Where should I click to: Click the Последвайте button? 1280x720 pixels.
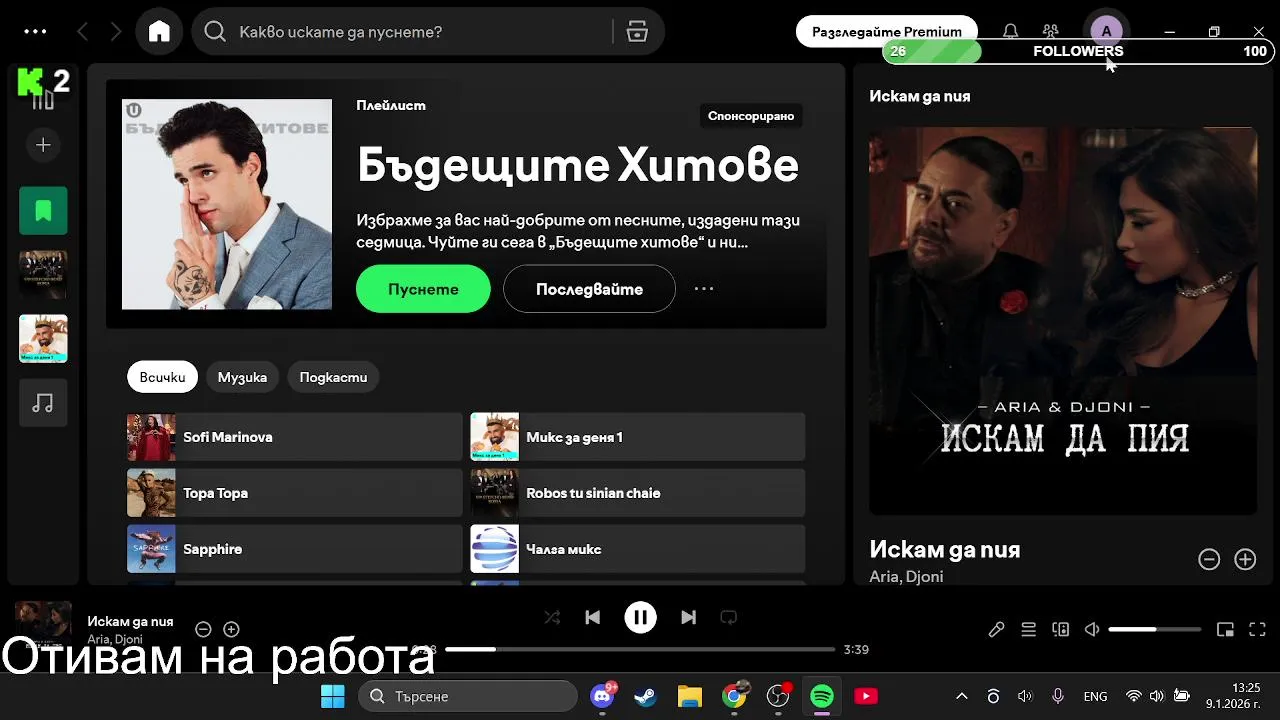(x=589, y=289)
